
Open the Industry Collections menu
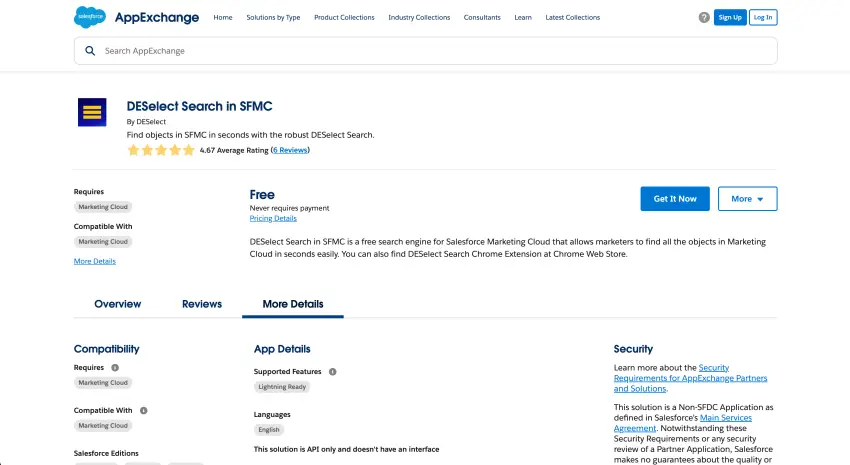[419, 17]
